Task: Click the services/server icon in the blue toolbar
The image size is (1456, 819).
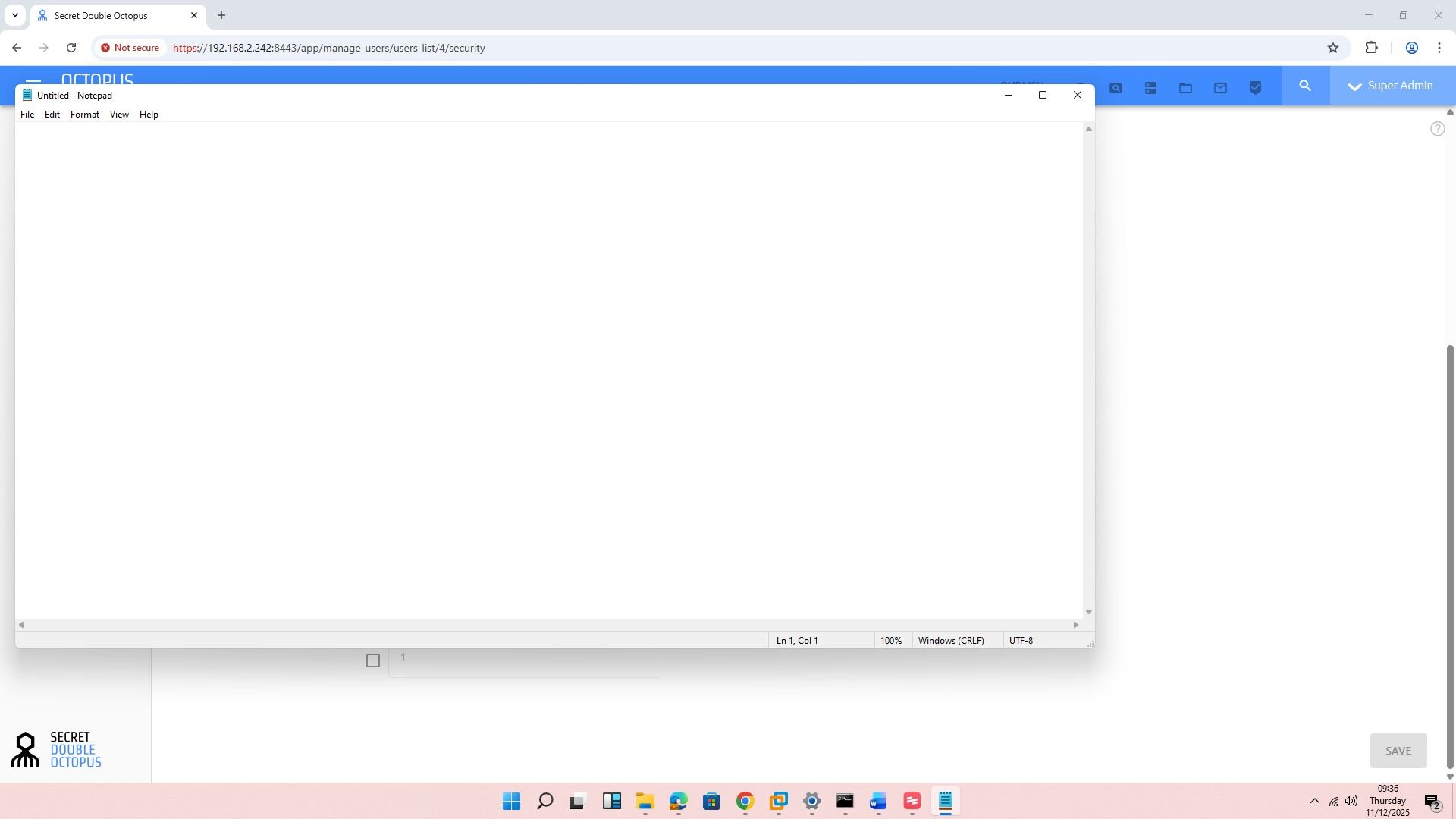Action: point(1150,86)
